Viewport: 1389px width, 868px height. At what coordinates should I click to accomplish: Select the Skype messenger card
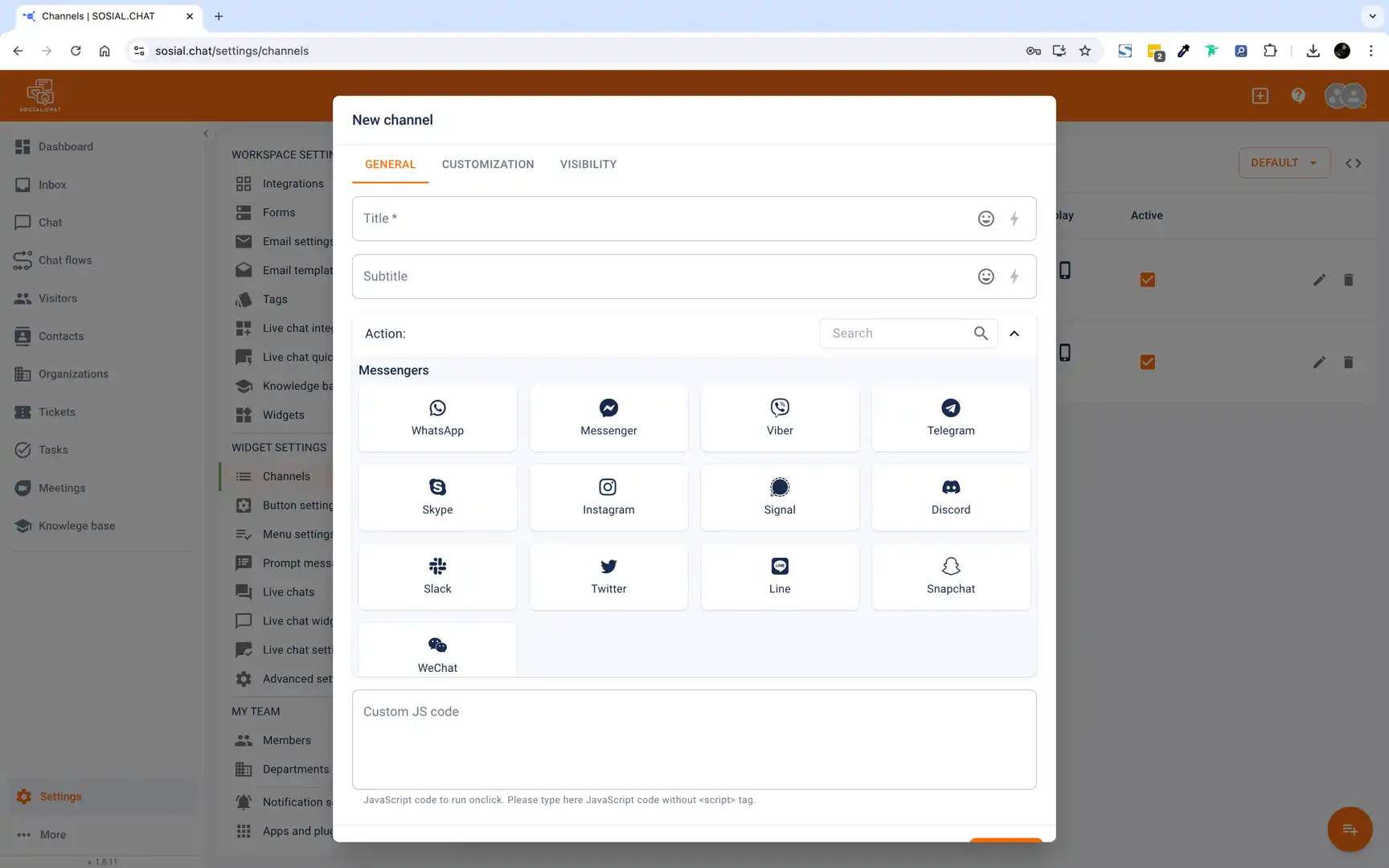(x=437, y=497)
